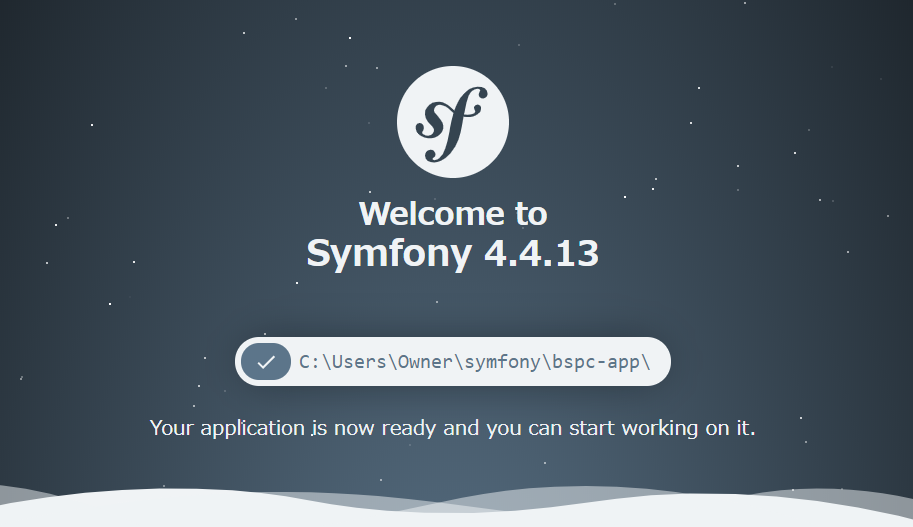The width and height of the screenshot is (913, 527).
Task: Click the 'Welcome to' heading line
Action: tap(453, 213)
